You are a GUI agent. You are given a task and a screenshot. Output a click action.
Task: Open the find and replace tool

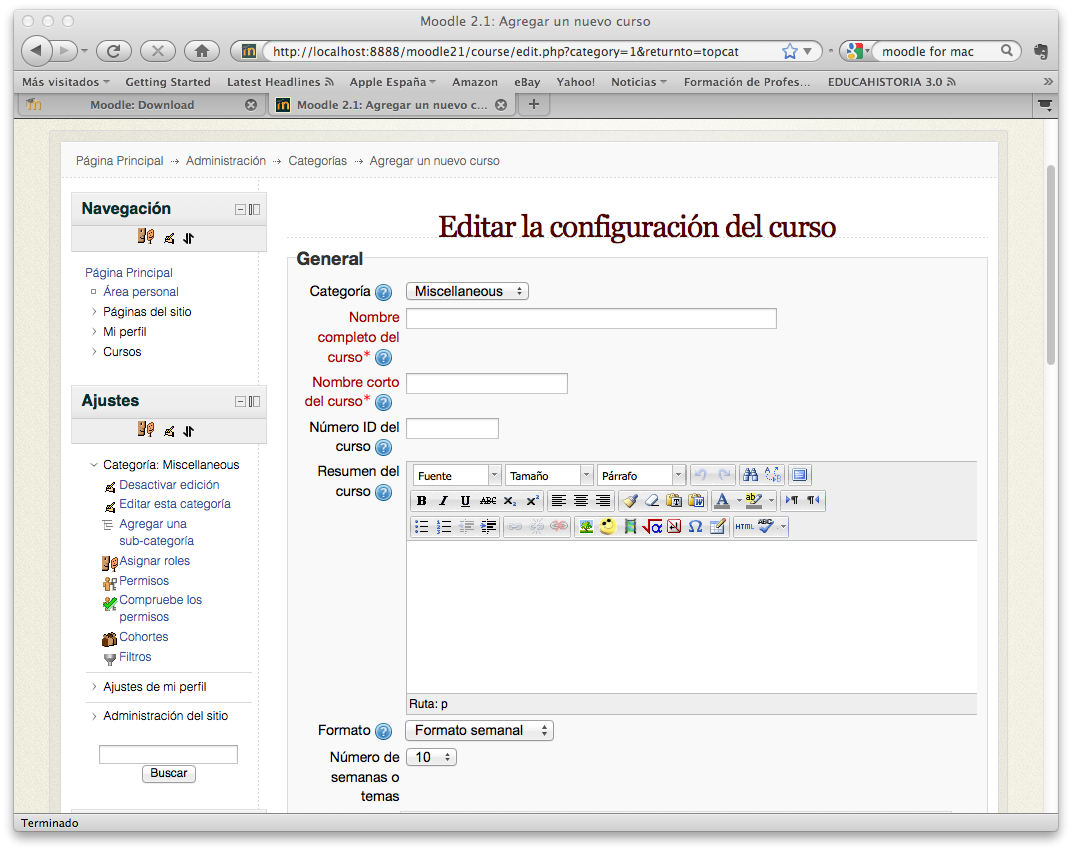(x=750, y=475)
